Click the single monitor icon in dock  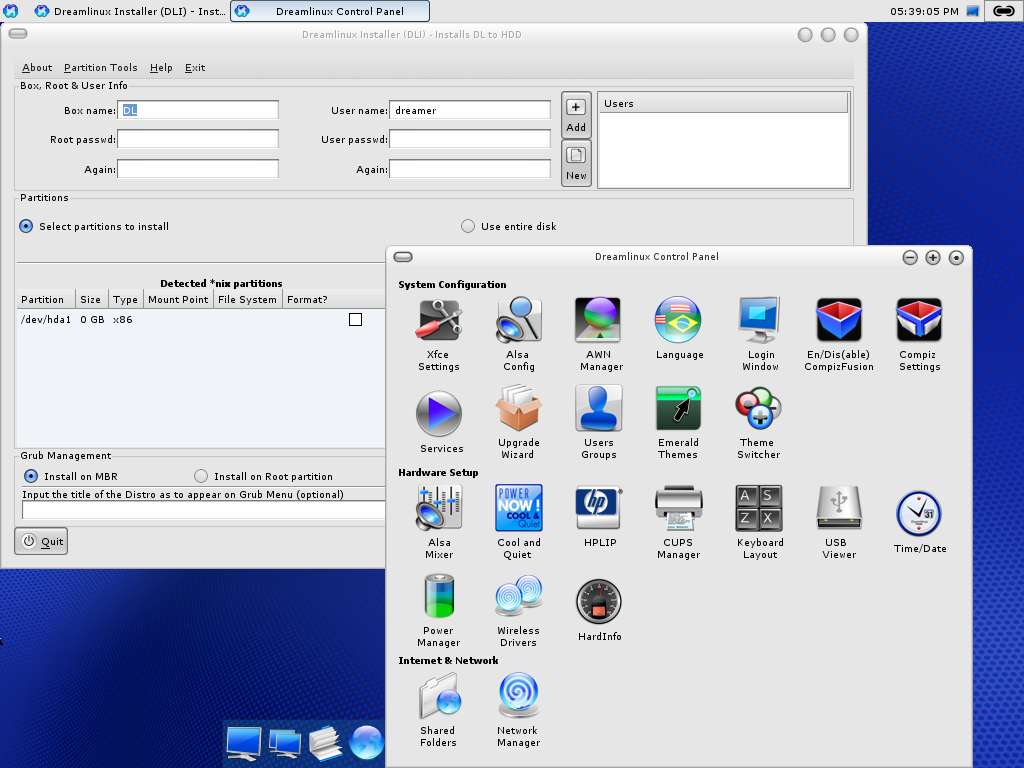(244, 743)
